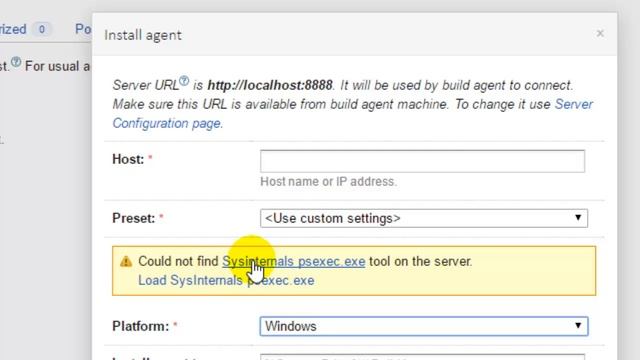Viewport: 640px width, 360px height.
Task: Open the Server URL help icon
Action: click(x=184, y=81)
